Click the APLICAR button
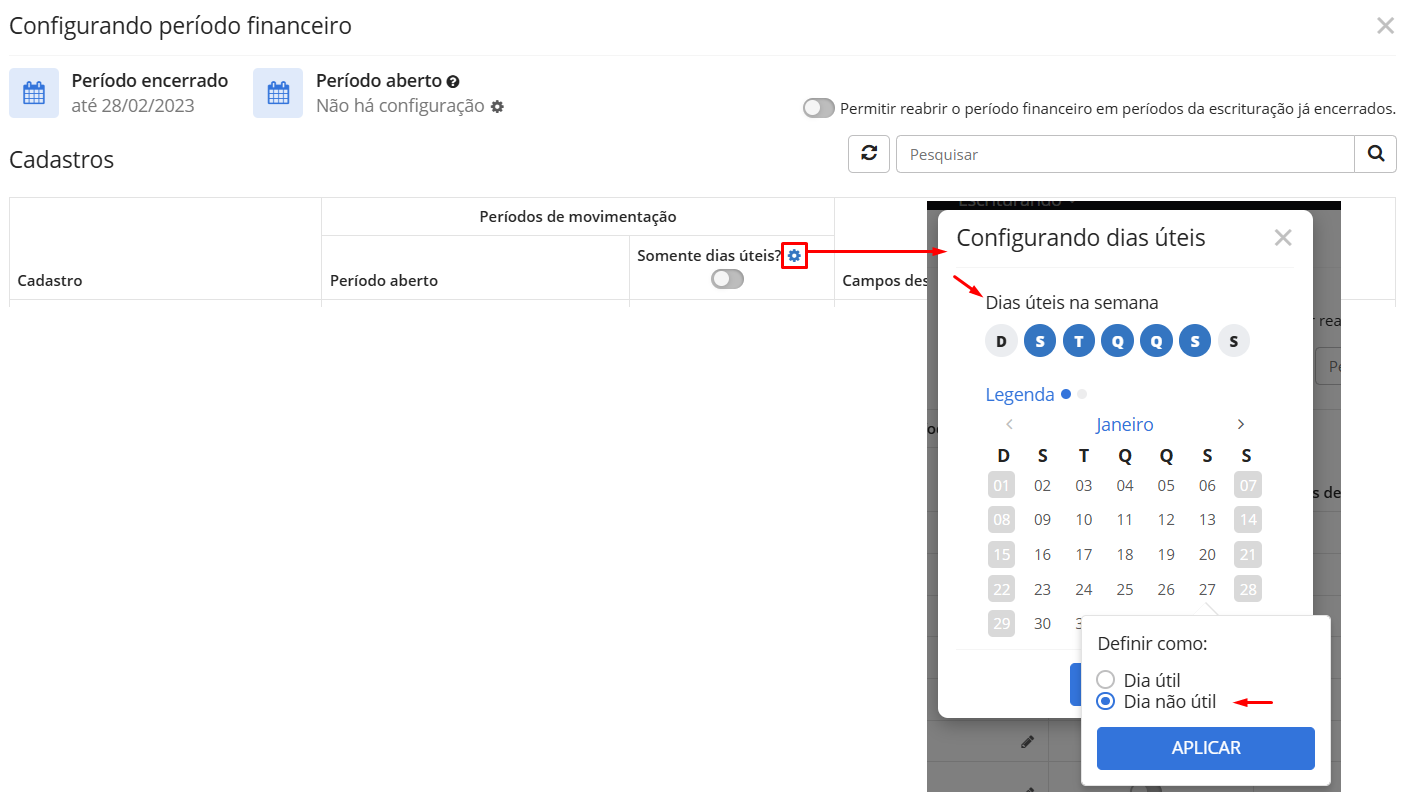Screen dimensions: 1405x803 coord(1206,748)
